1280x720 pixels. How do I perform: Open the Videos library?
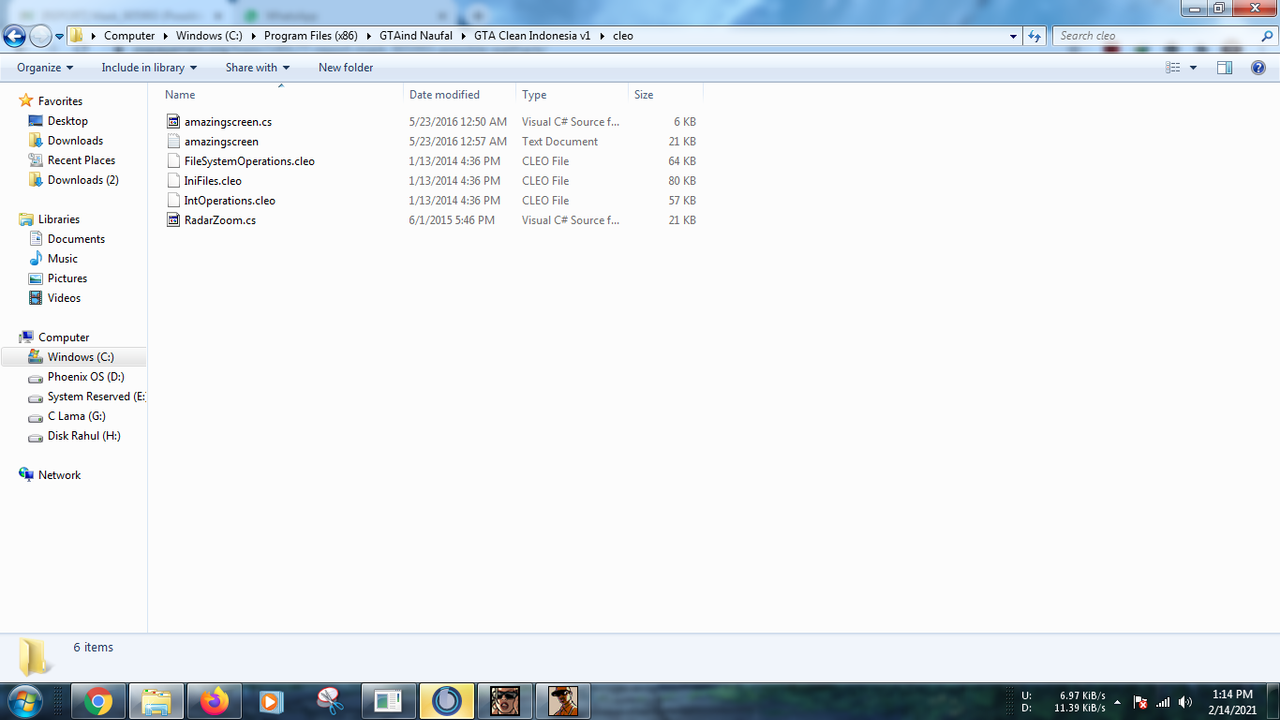(64, 298)
